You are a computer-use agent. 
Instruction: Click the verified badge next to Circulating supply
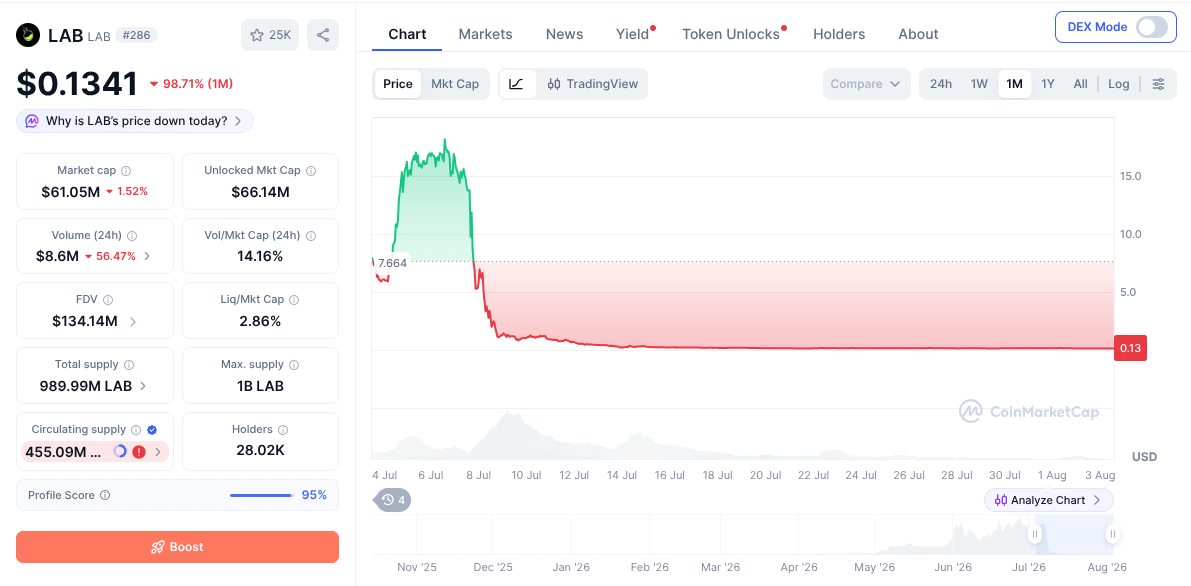tap(152, 430)
